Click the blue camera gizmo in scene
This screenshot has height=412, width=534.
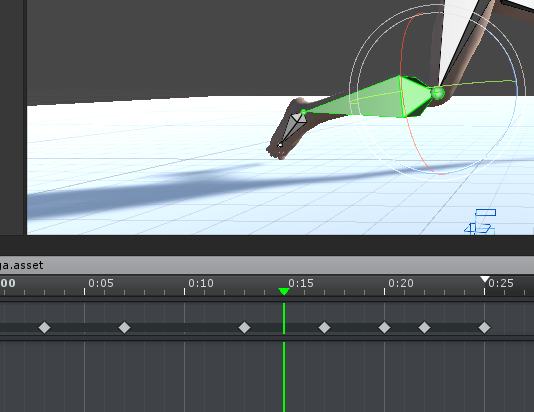click(x=481, y=222)
